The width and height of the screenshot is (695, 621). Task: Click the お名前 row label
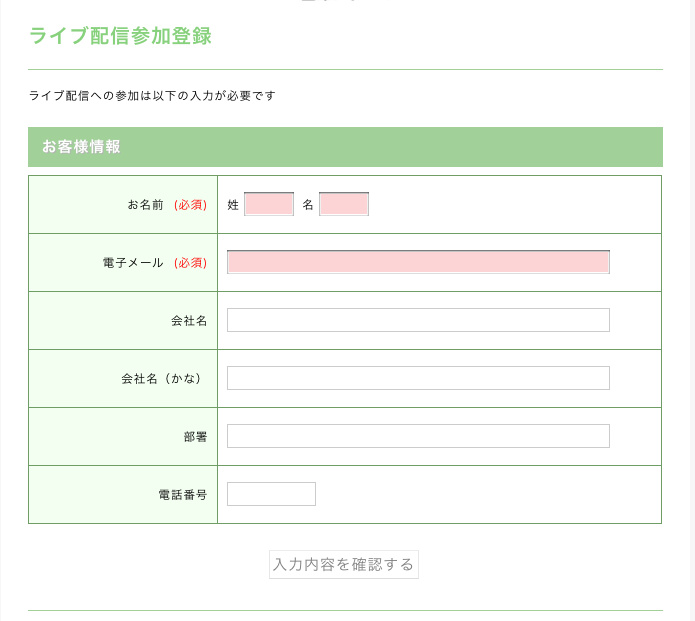pyautogui.click(x=145, y=205)
